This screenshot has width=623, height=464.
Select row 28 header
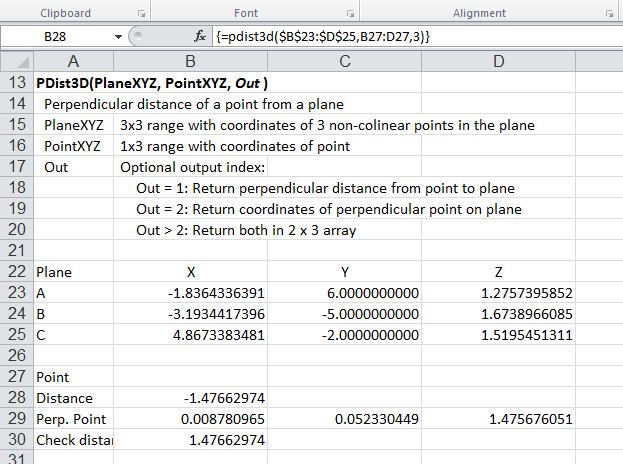(16, 398)
